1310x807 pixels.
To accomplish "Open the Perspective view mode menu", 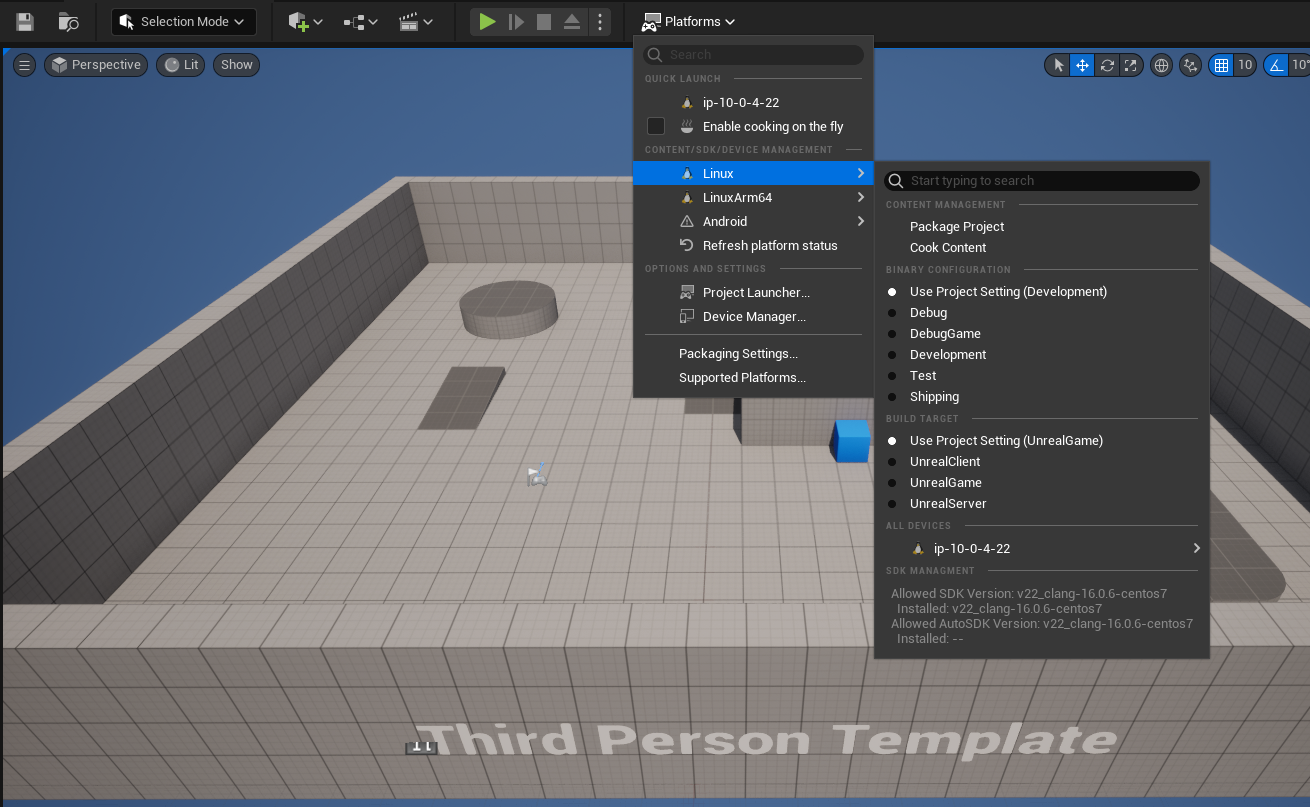I will [x=96, y=65].
